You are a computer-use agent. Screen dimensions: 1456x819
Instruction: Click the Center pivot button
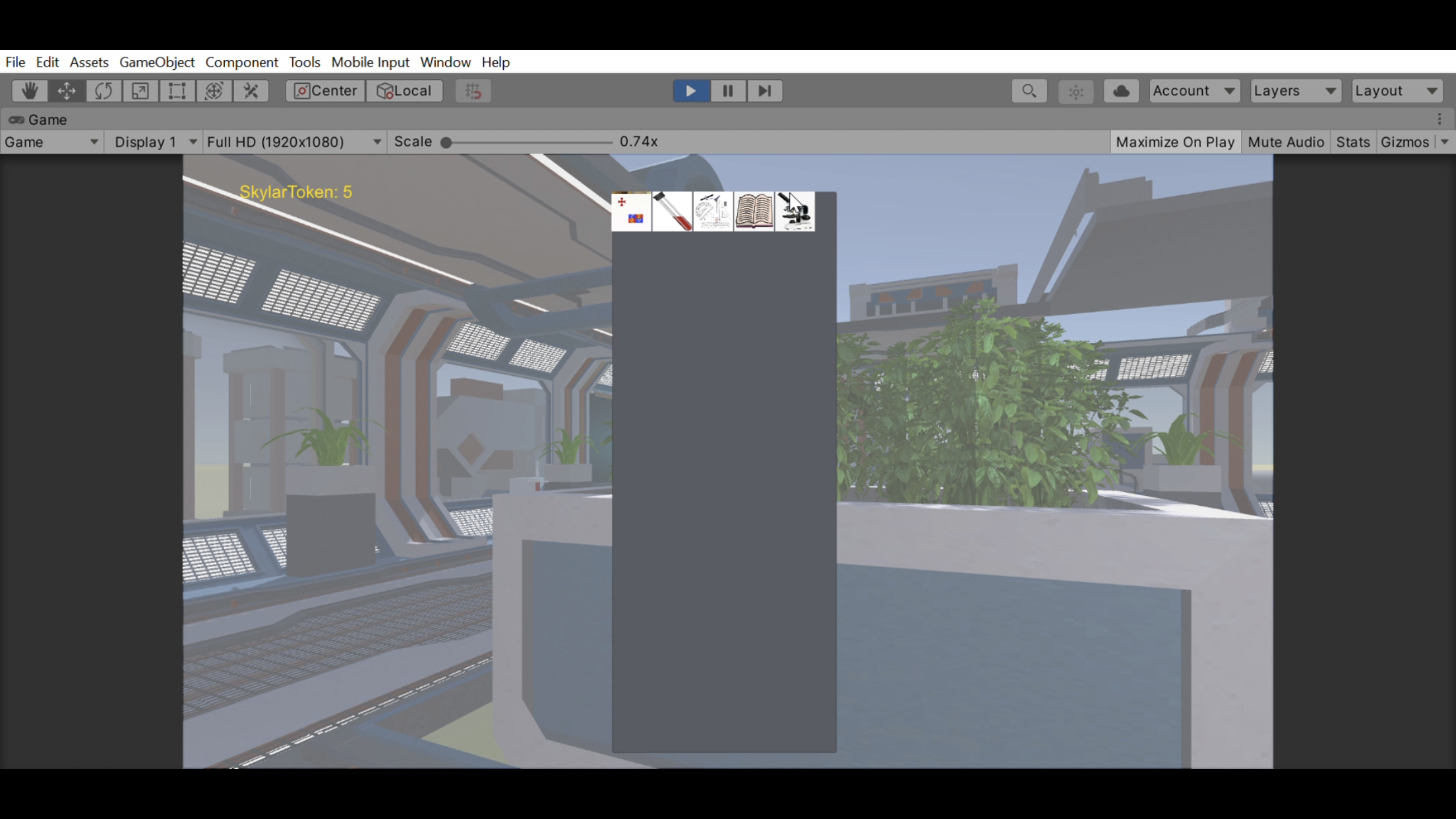(x=326, y=91)
